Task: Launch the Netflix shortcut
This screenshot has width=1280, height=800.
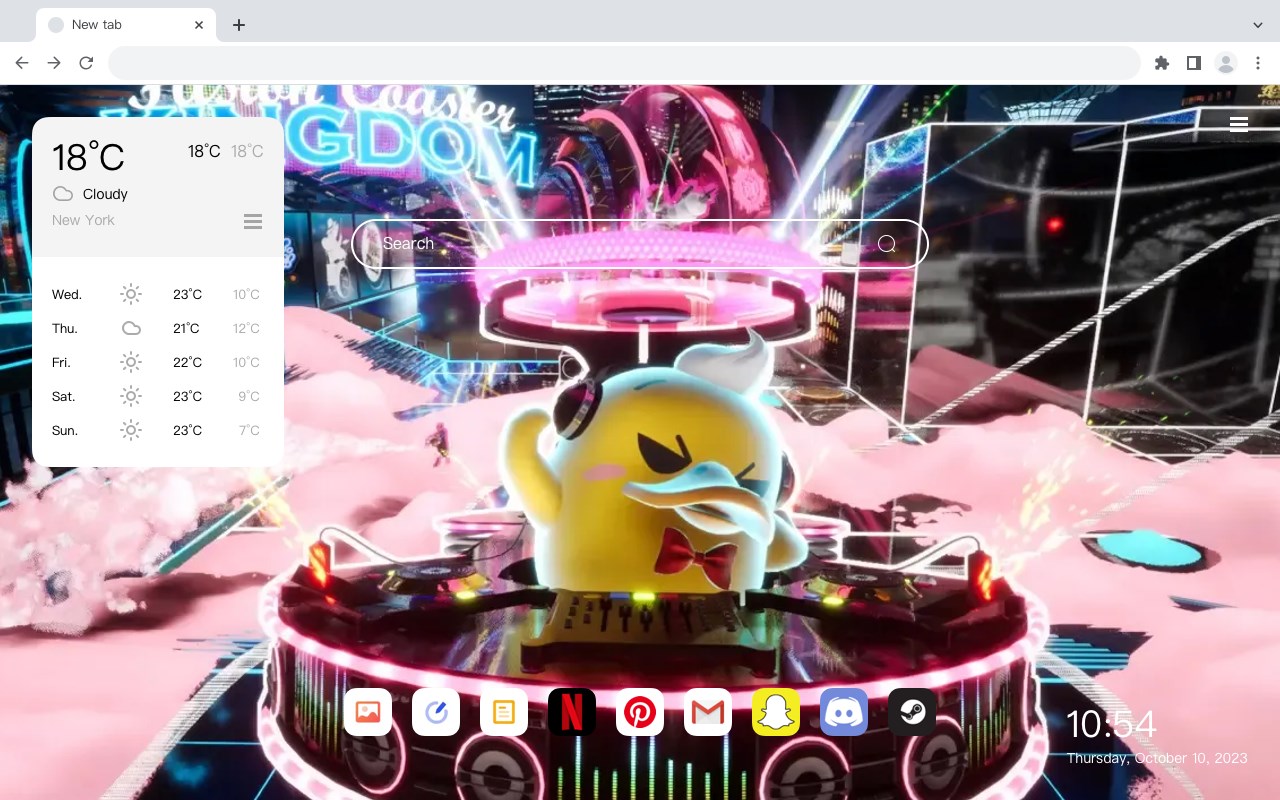Action: pyautogui.click(x=572, y=712)
